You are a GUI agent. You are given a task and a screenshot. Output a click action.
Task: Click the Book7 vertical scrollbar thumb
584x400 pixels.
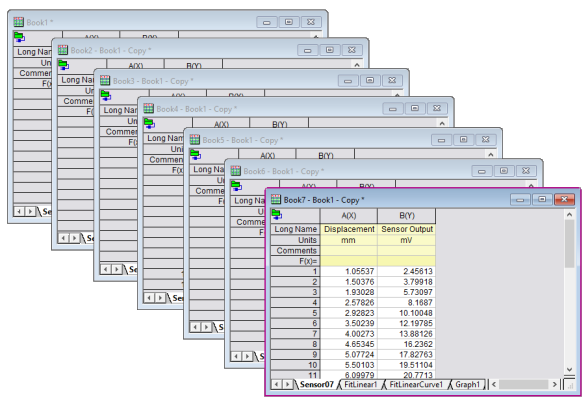(569, 244)
